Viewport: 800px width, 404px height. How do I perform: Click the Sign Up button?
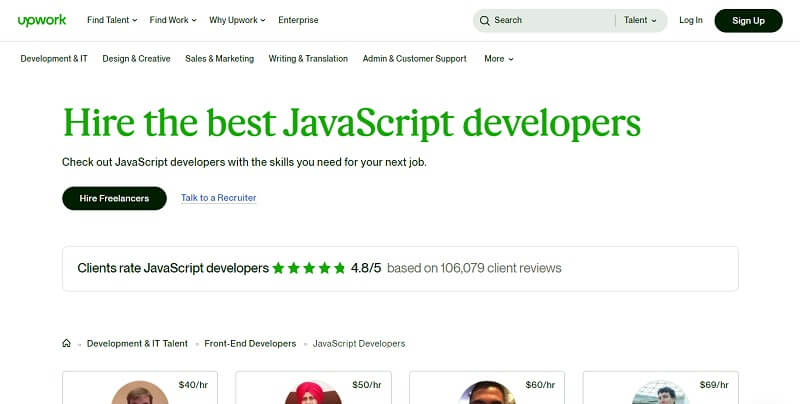coord(748,20)
